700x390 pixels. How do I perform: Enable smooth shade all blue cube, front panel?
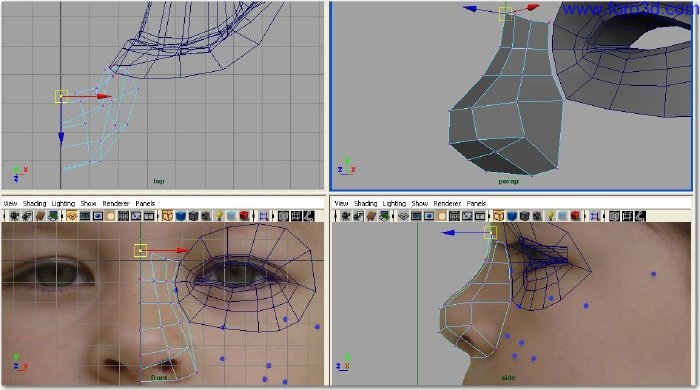[180, 216]
